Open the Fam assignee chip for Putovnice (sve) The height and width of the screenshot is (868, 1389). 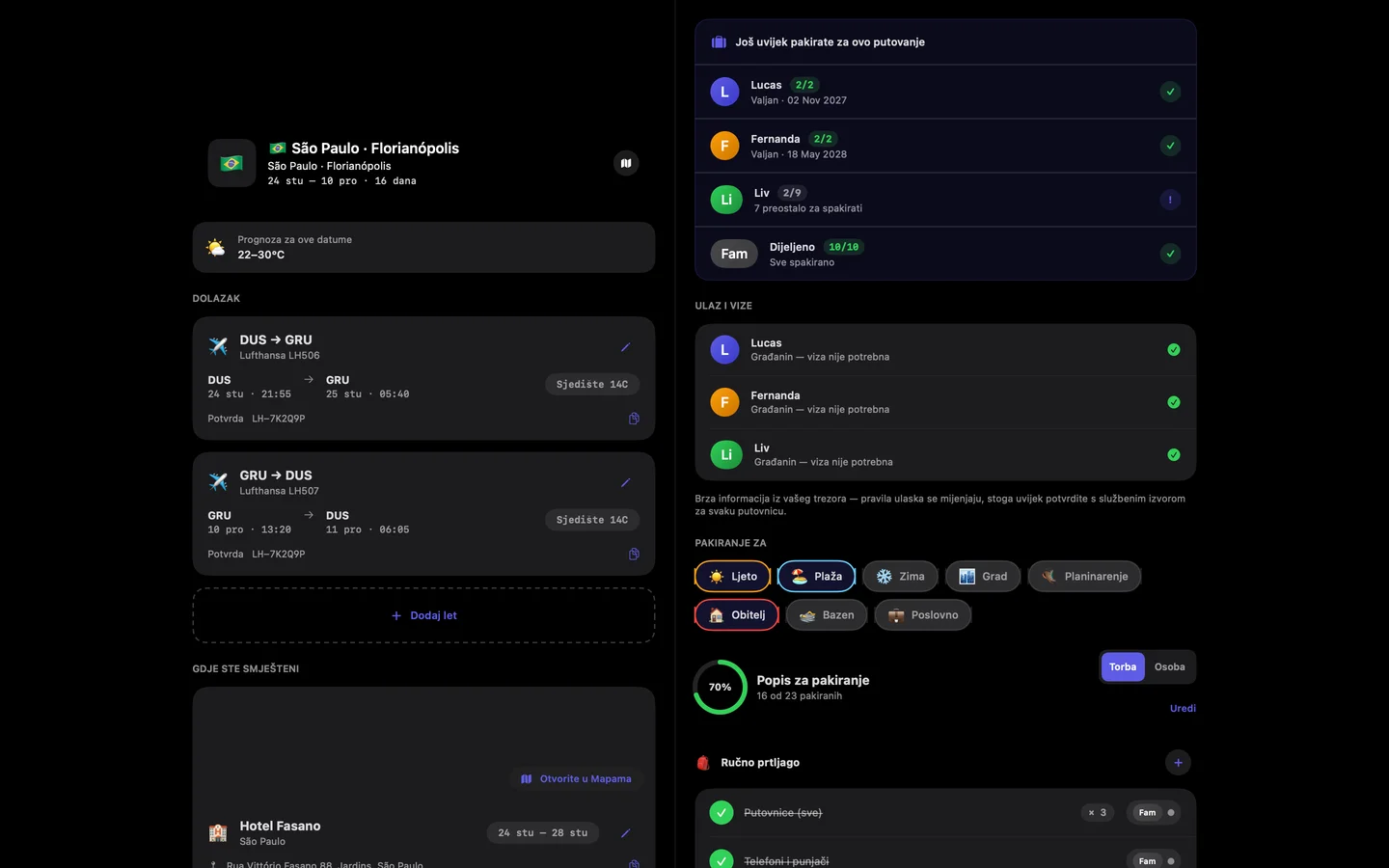coord(1154,813)
